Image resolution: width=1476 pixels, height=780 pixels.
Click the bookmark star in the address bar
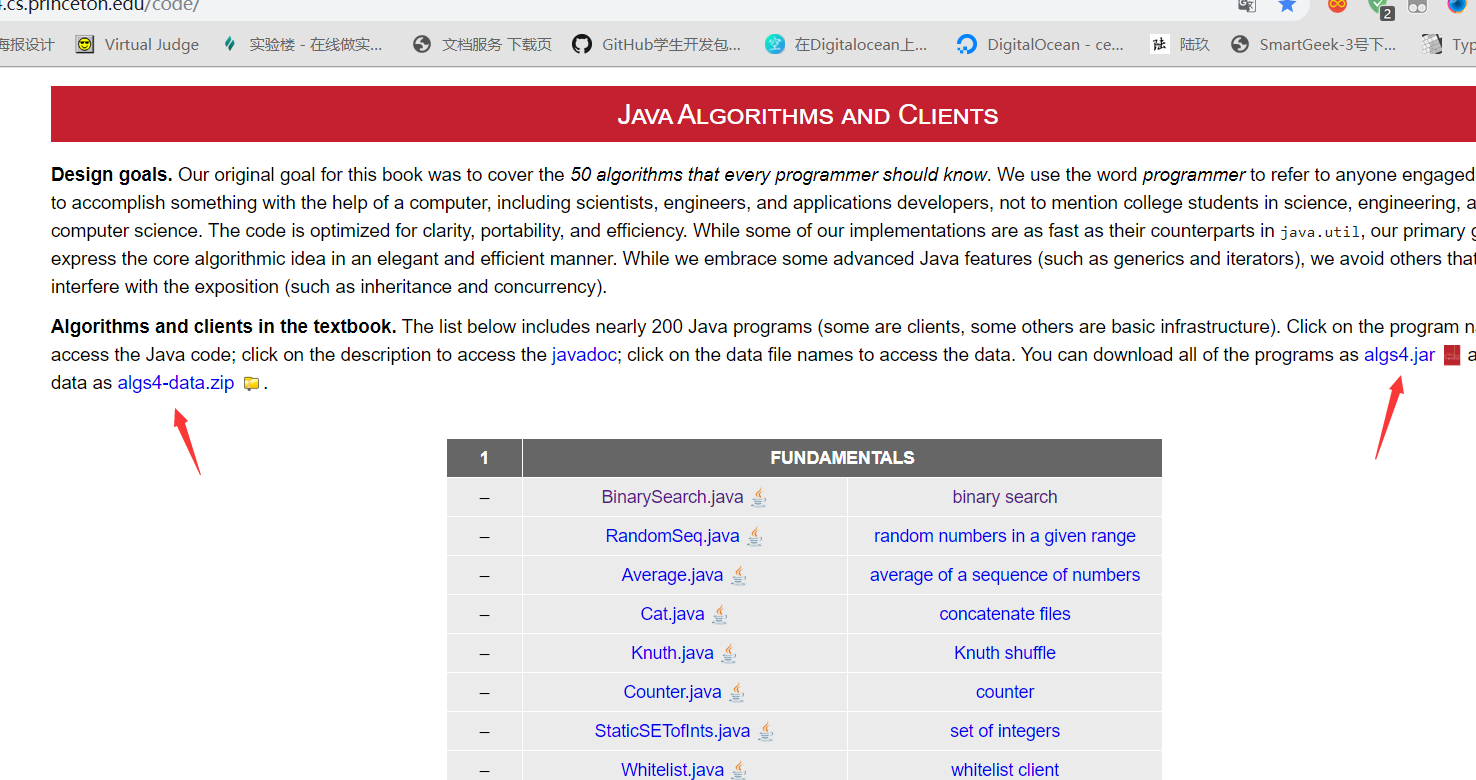pos(1287,8)
